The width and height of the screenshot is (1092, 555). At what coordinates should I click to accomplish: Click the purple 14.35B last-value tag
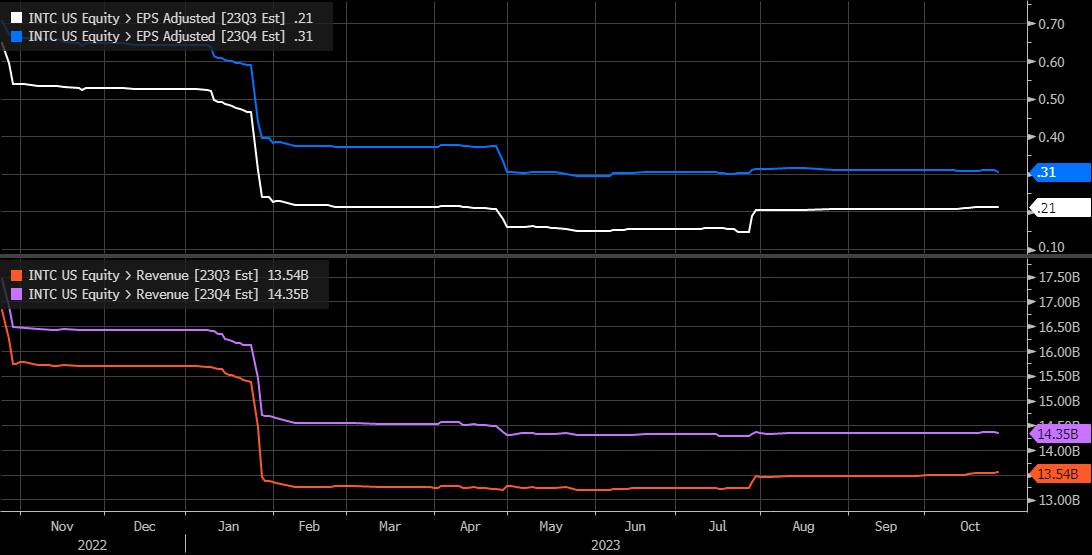(1059, 434)
